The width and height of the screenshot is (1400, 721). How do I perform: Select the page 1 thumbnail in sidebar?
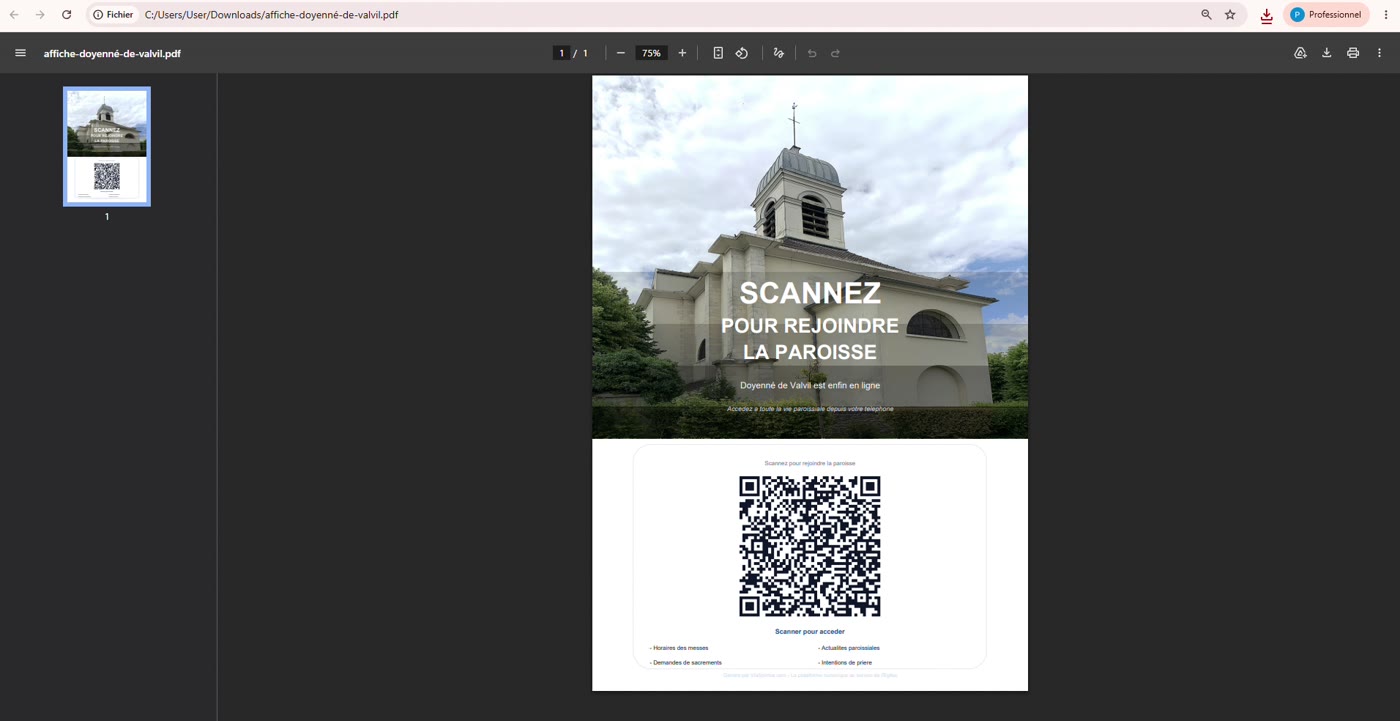coord(107,147)
